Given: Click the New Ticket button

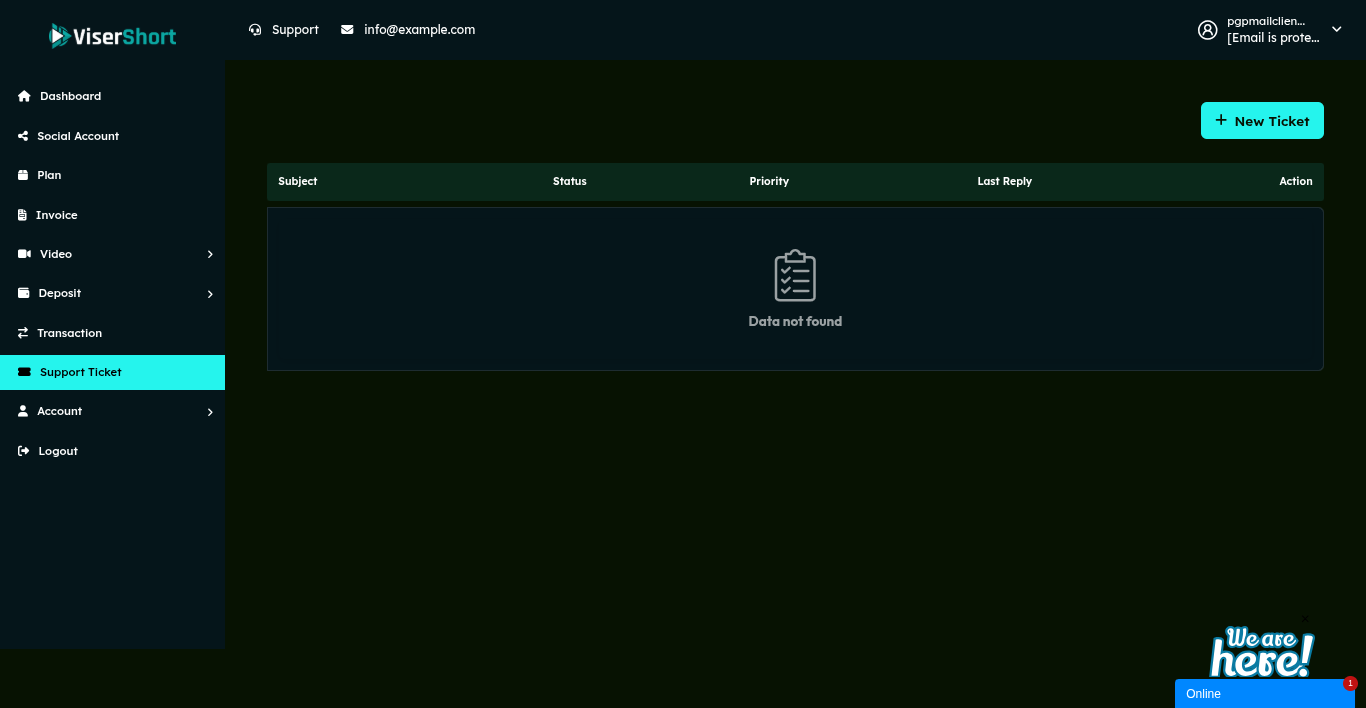Looking at the screenshot, I should 1262,121.
